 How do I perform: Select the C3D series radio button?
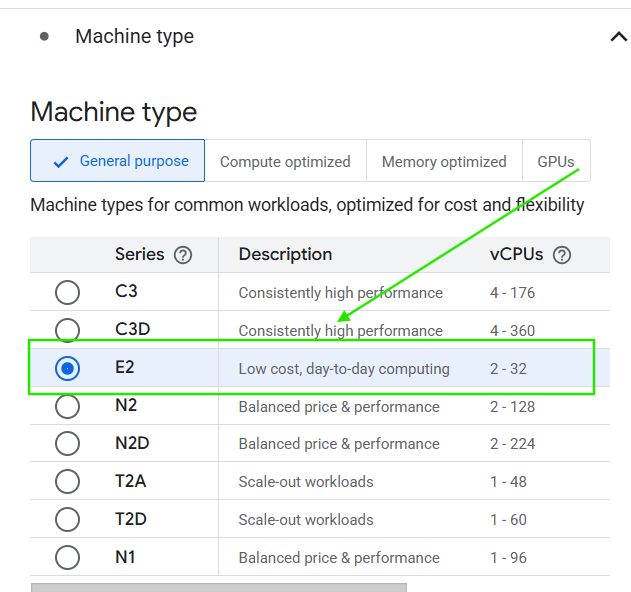(x=67, y=330)
